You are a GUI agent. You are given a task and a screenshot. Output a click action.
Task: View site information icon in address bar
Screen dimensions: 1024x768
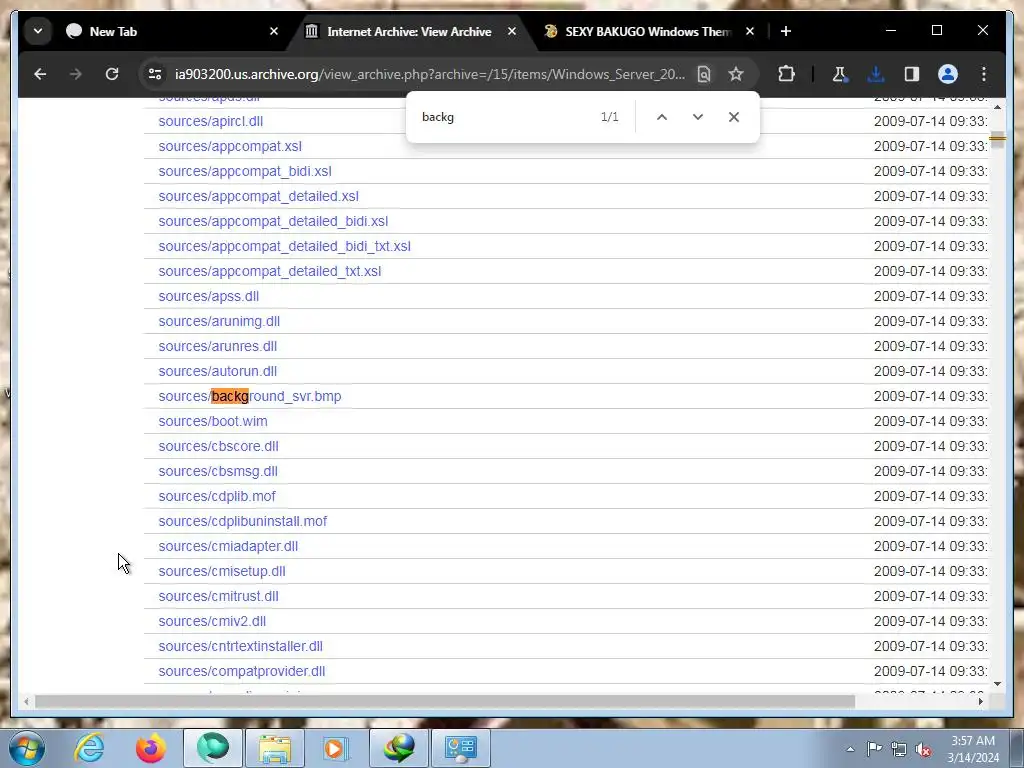pyautogui.click(x=155, y=74)
